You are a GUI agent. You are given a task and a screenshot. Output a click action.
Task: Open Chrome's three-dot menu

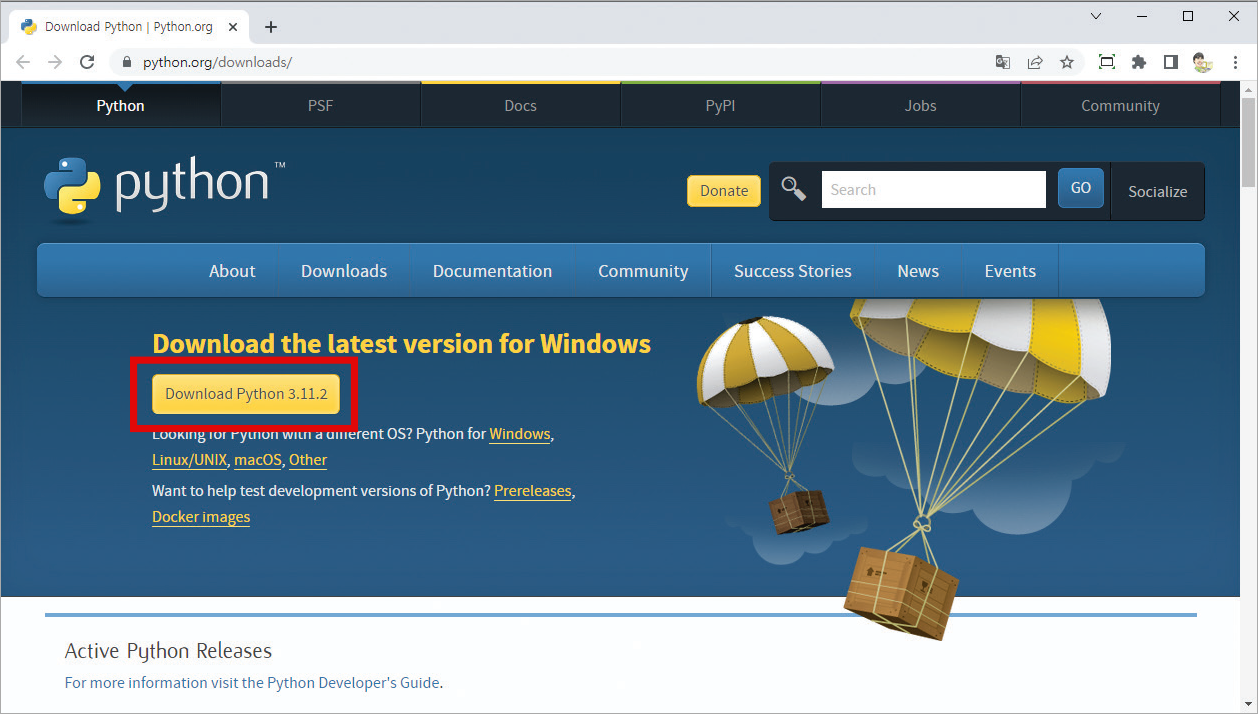[x=1236, y=62]
